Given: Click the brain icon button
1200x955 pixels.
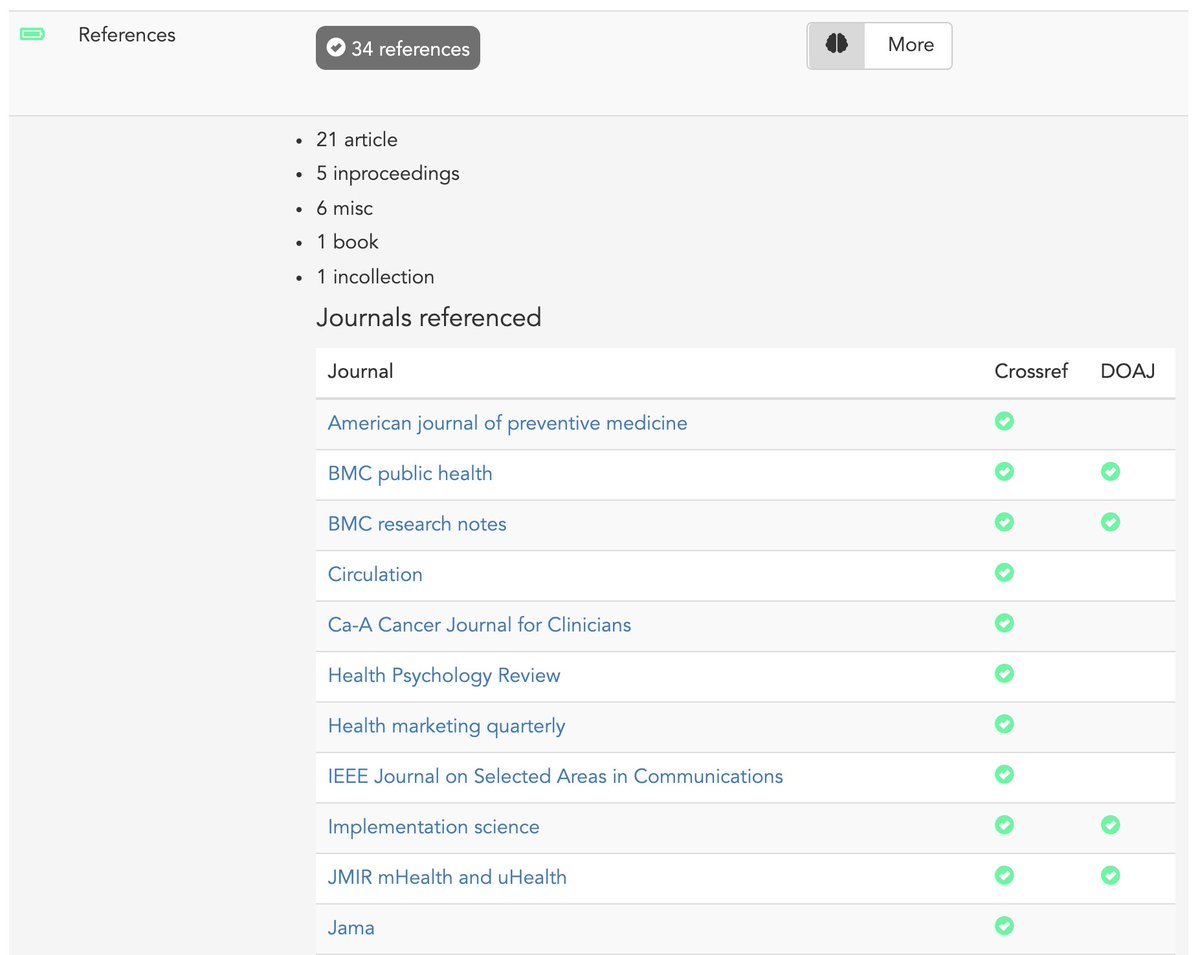Looking at the screenshot, I should 836,45.
